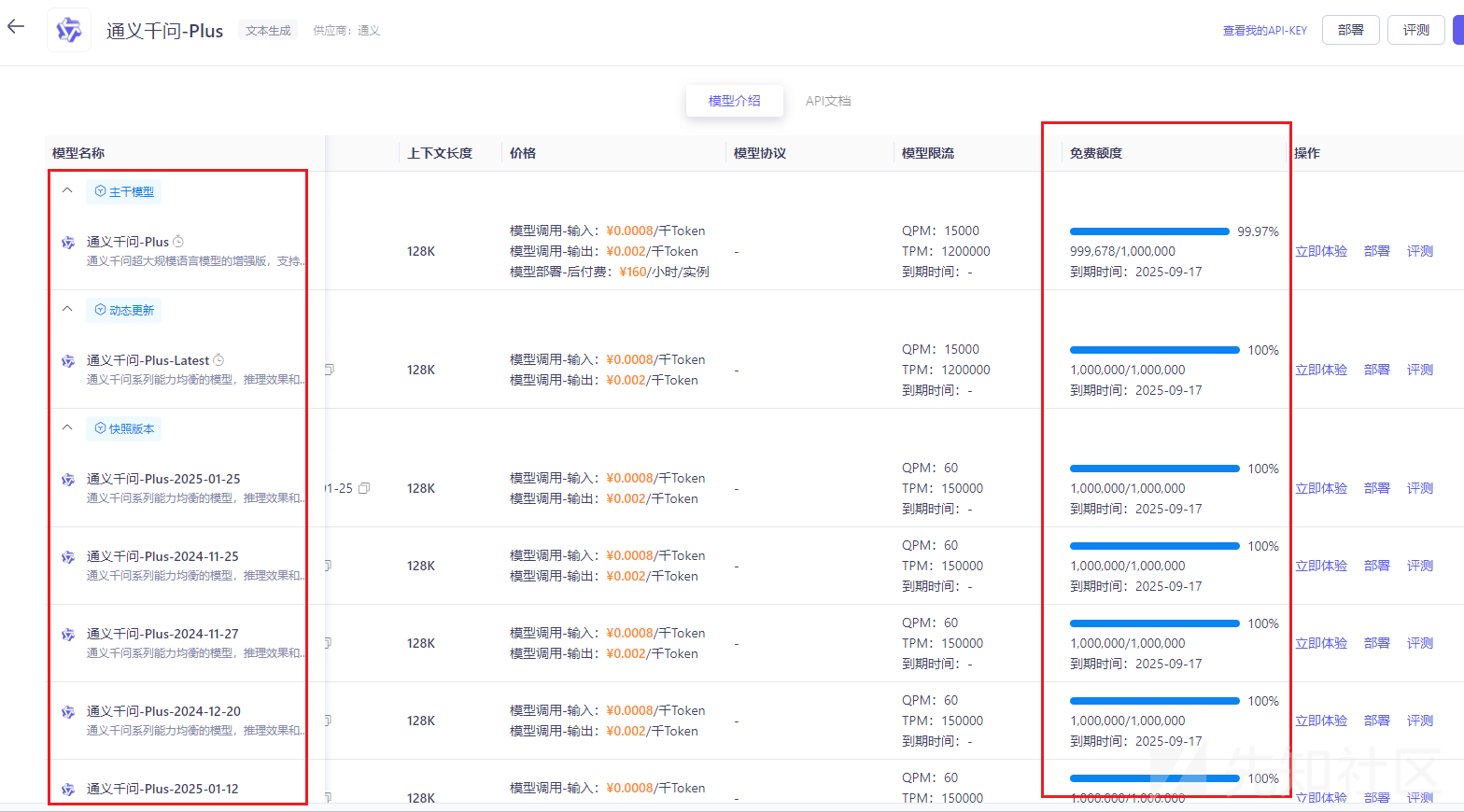
Task: Click the 主干模型 tag label
Action: click(132, 191)
